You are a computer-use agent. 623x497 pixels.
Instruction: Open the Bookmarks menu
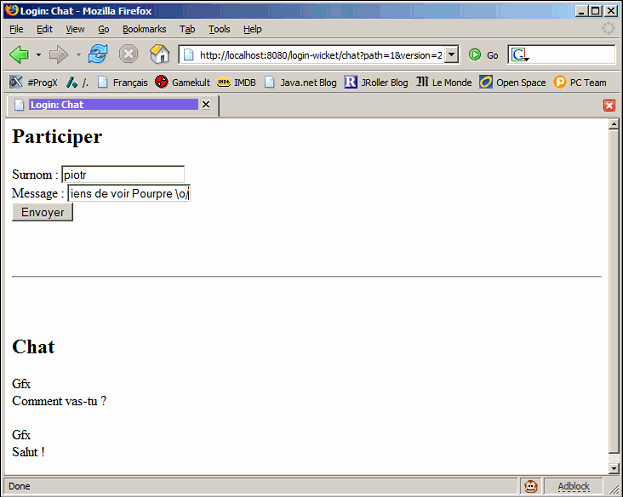point(144,29)
